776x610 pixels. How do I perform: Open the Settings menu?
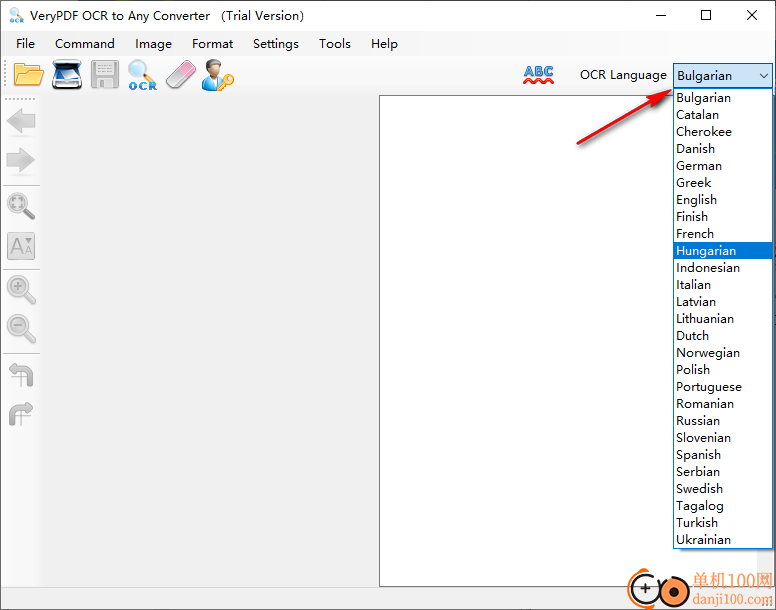click(276, 44)
